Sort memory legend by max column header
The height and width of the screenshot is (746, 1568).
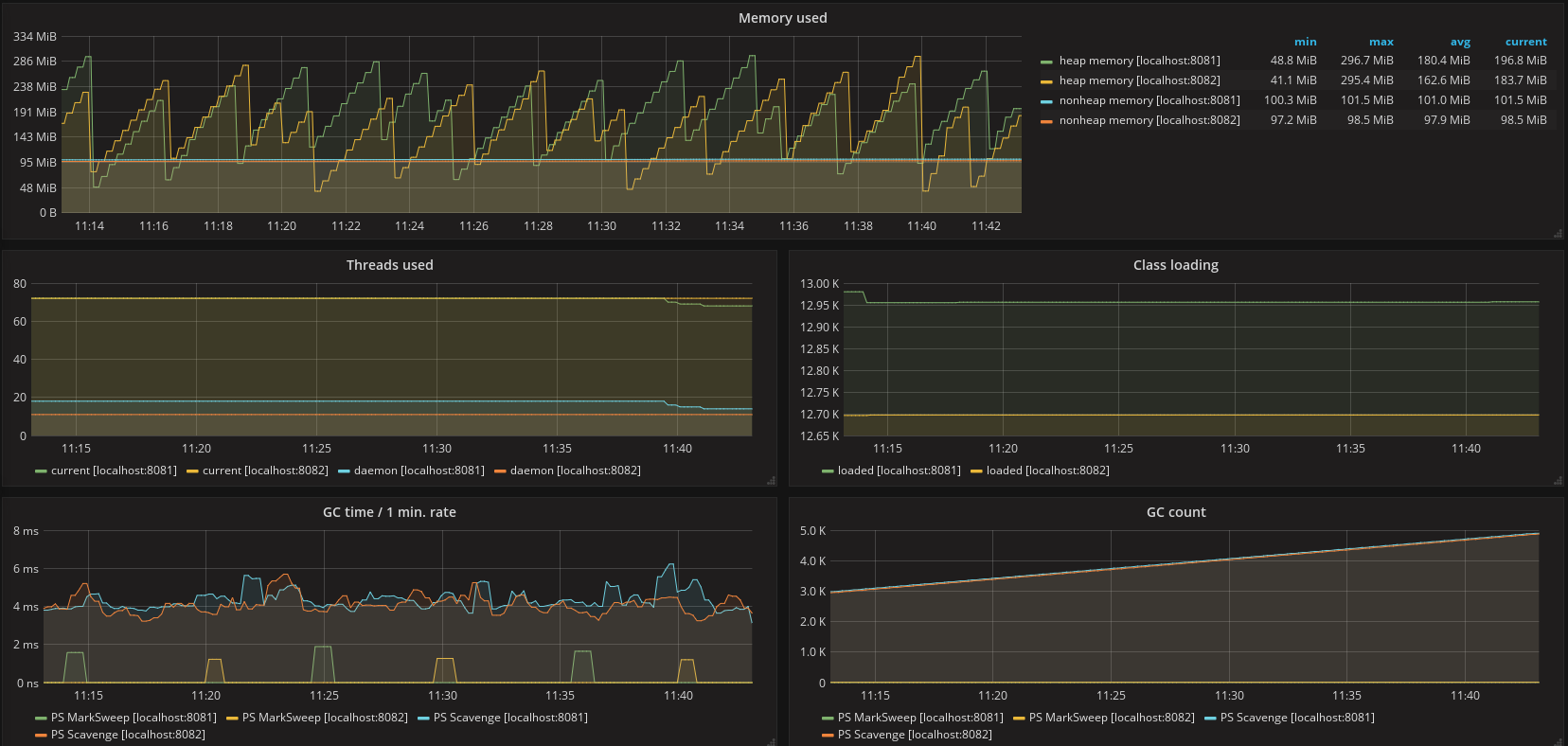click(1381, 42)
